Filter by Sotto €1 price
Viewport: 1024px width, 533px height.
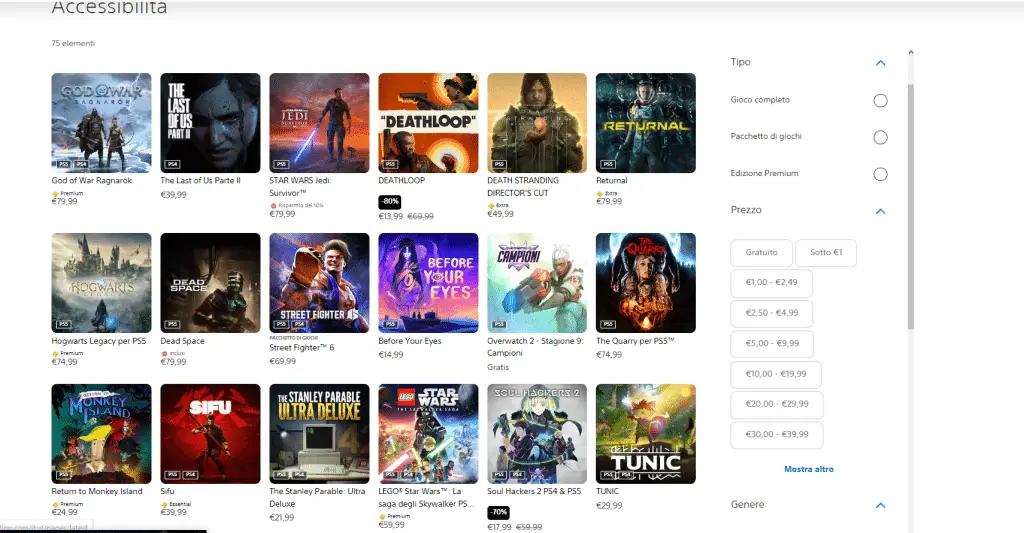826,253
